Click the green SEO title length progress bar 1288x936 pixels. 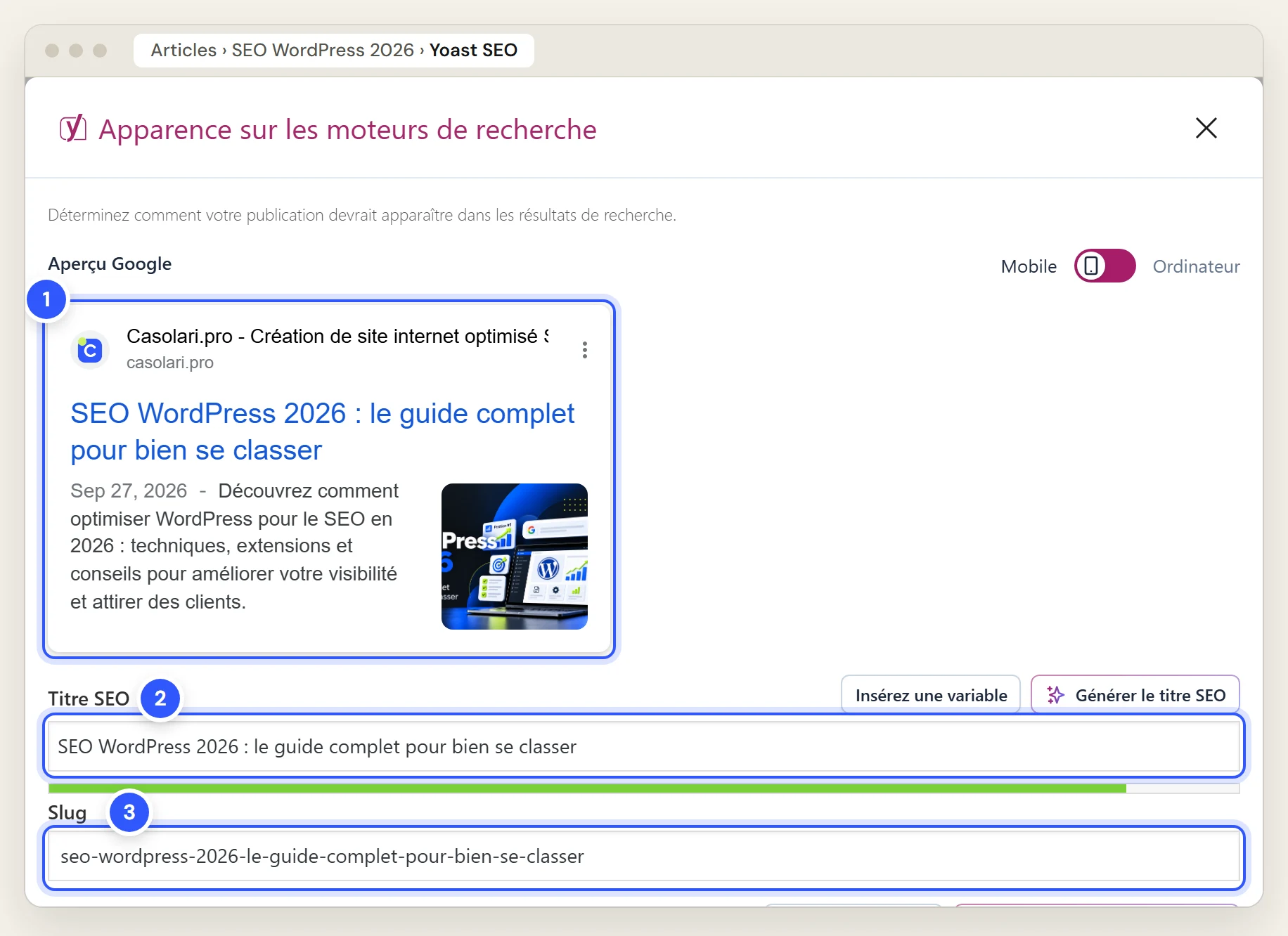coord(643,788)
